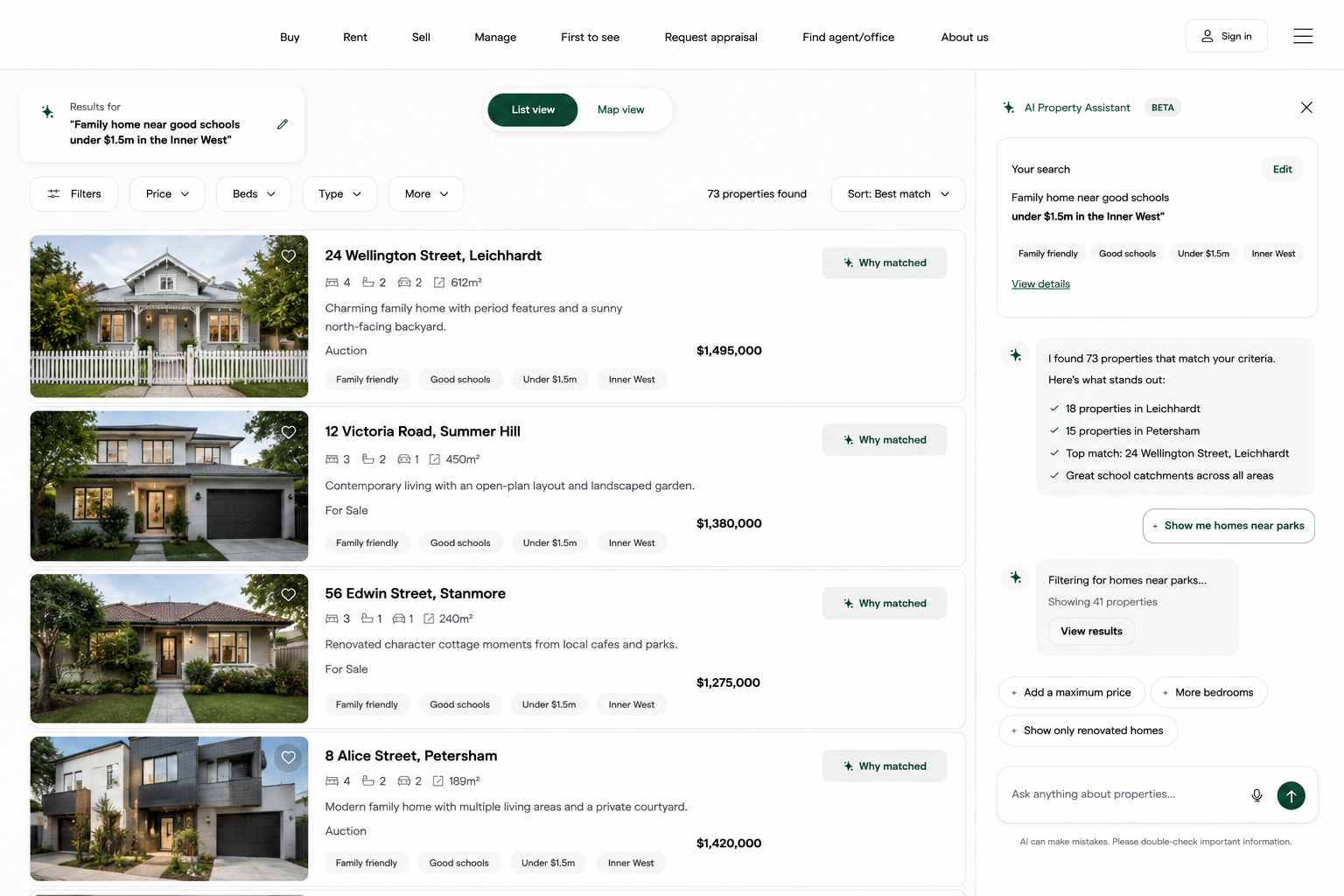The height and width of the screenshot is (896, 1344).
Task: Close the AI Property Assistant panel
Action: [x=1306, y=108]
